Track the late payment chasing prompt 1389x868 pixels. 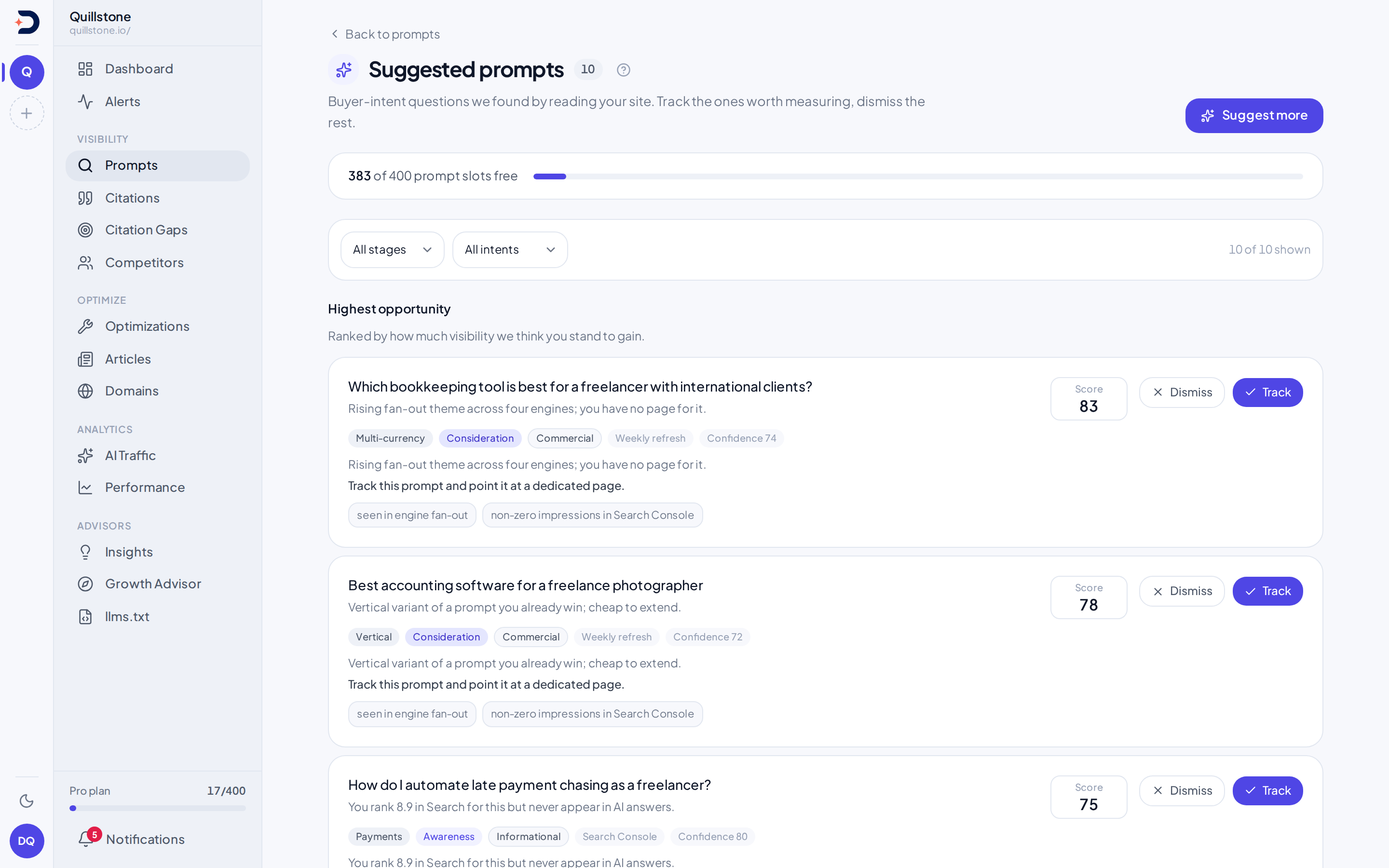(x=1267, y=791)
